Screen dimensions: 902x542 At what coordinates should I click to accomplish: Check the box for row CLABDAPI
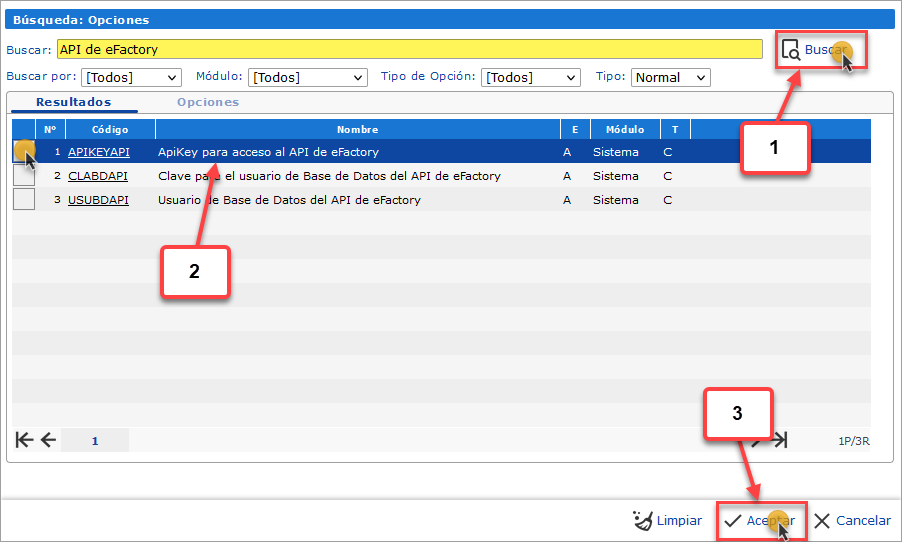[24, 175]
